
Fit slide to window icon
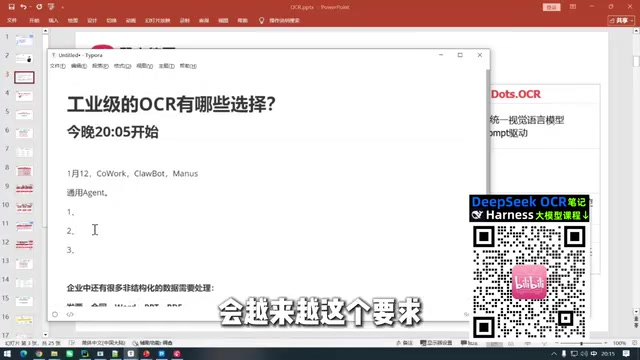(634, 343)
